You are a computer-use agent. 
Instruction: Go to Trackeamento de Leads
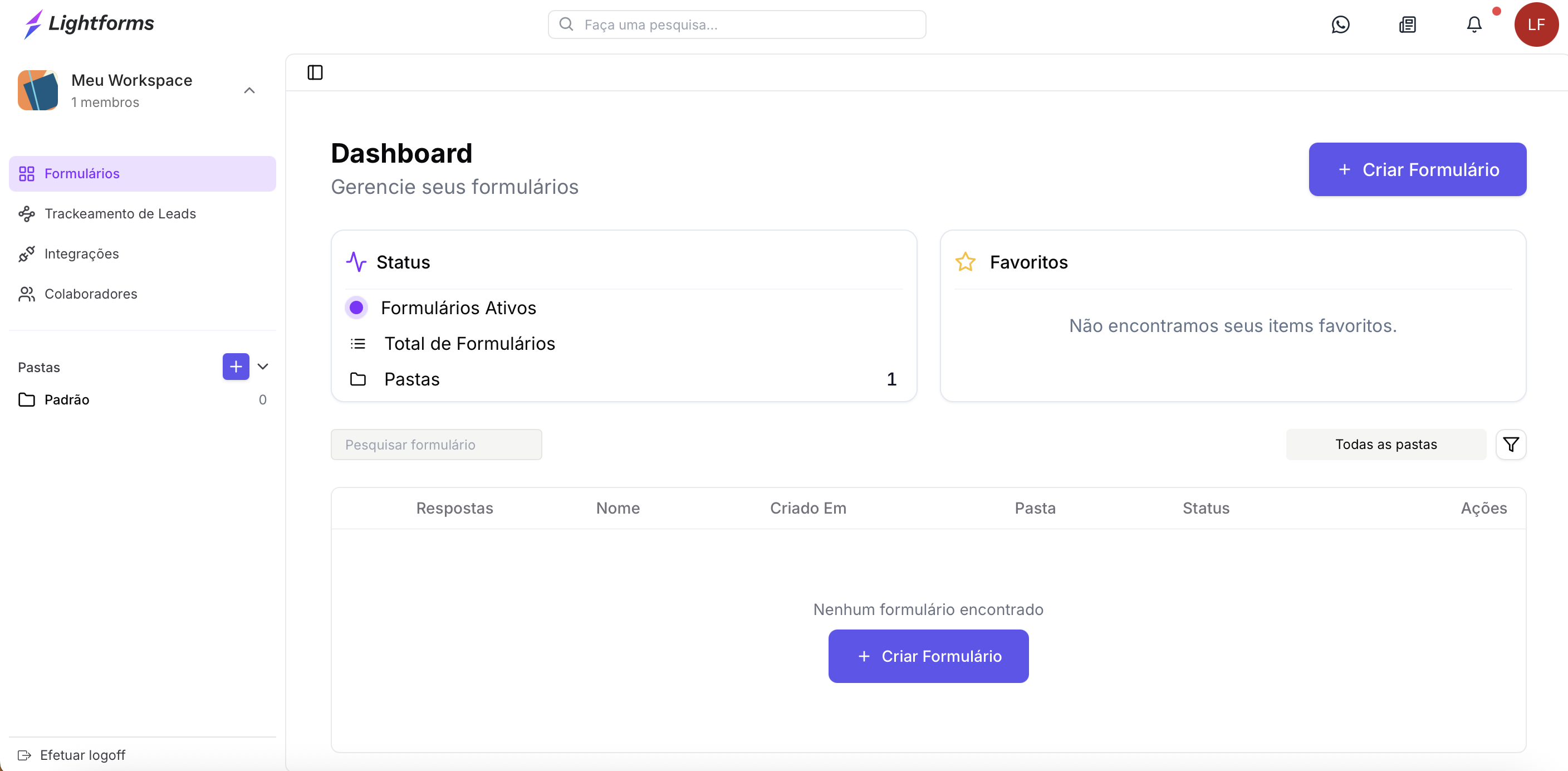120,214
